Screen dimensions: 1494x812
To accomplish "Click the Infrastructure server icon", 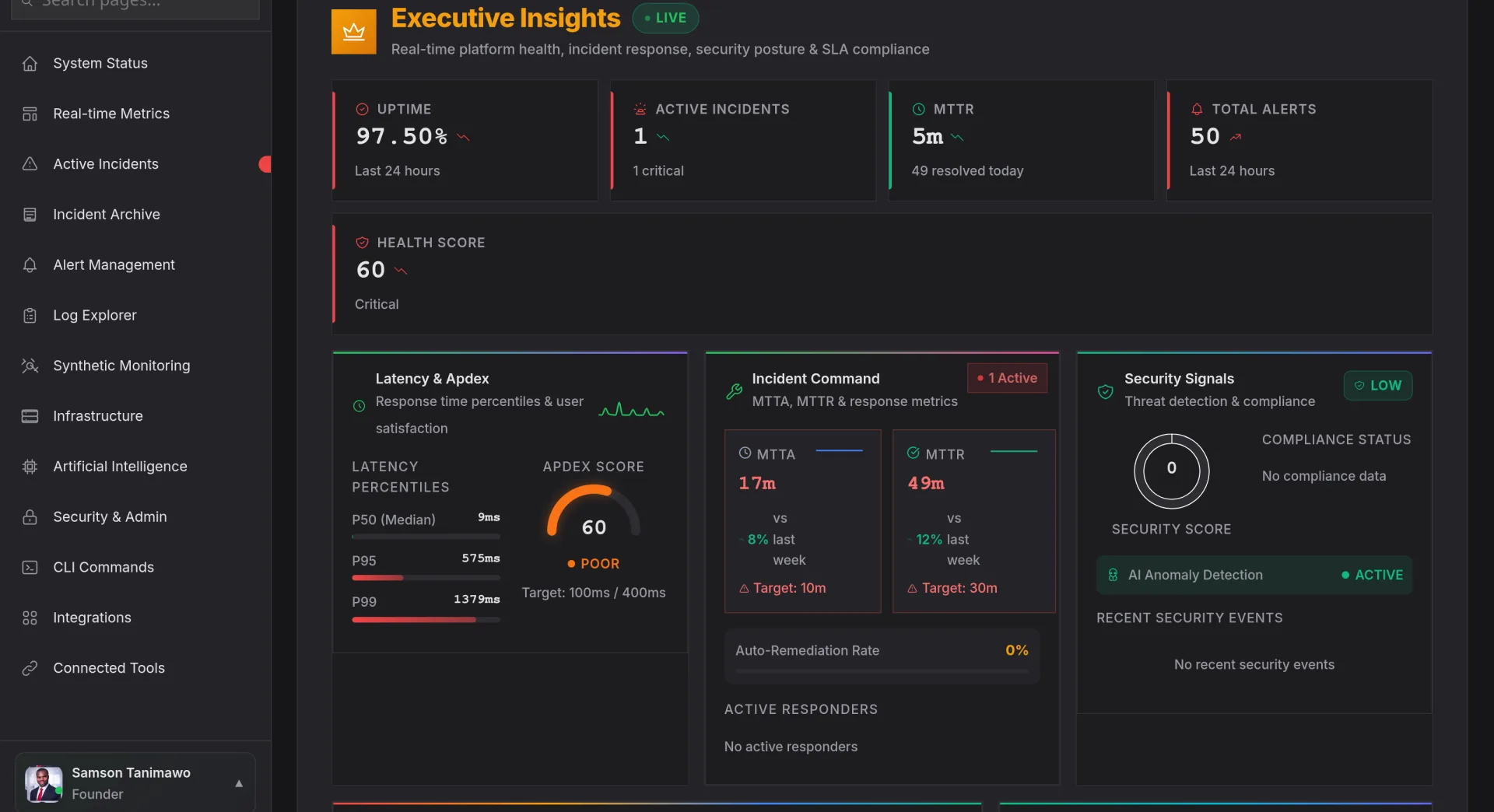I will pyautogui.click(x=30, y=416).
